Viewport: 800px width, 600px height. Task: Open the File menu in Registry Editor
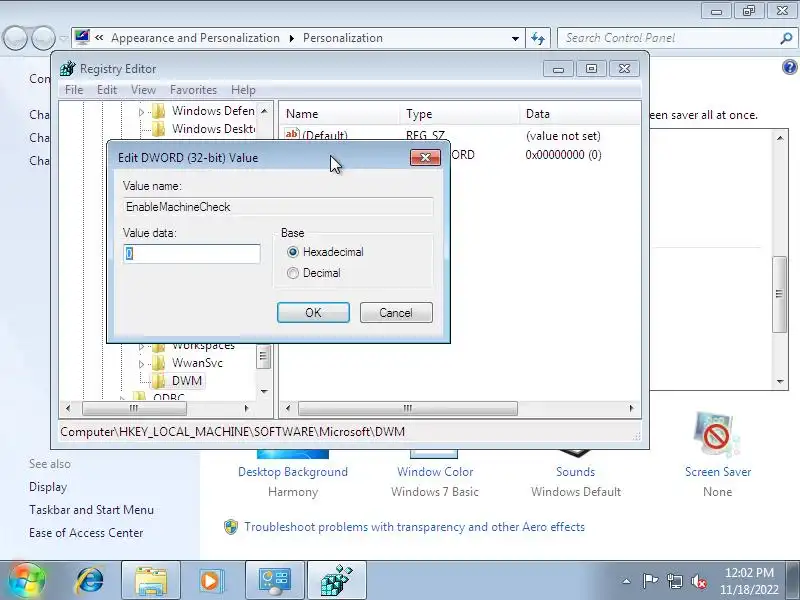point(74,90)
